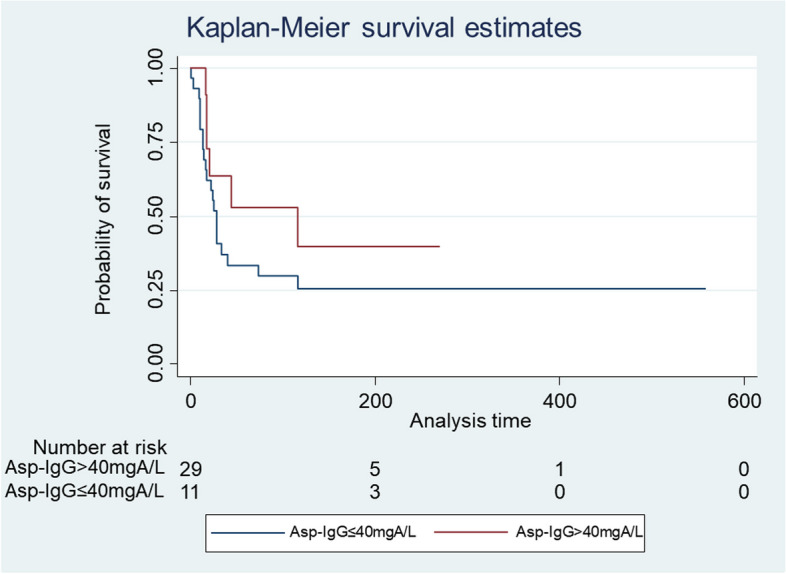Select the Number at risk heading
The image size is (786, 574).
tap(98, 447)
